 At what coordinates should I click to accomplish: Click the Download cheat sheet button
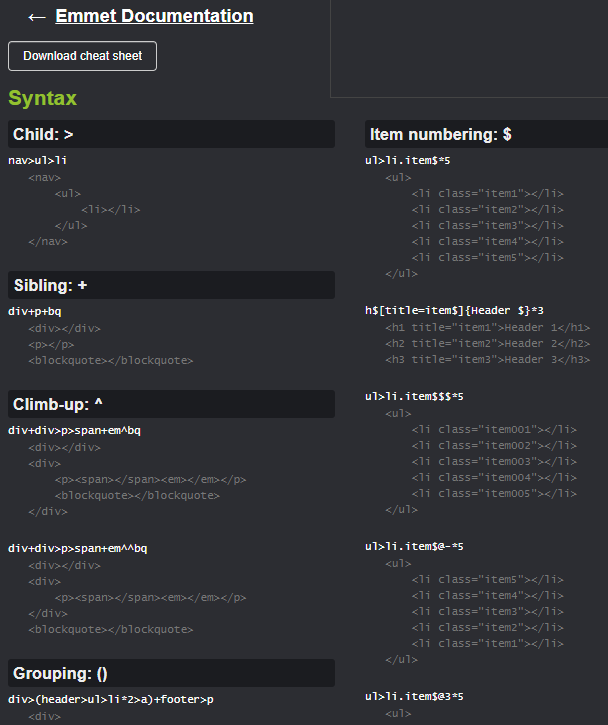[82, 56]
